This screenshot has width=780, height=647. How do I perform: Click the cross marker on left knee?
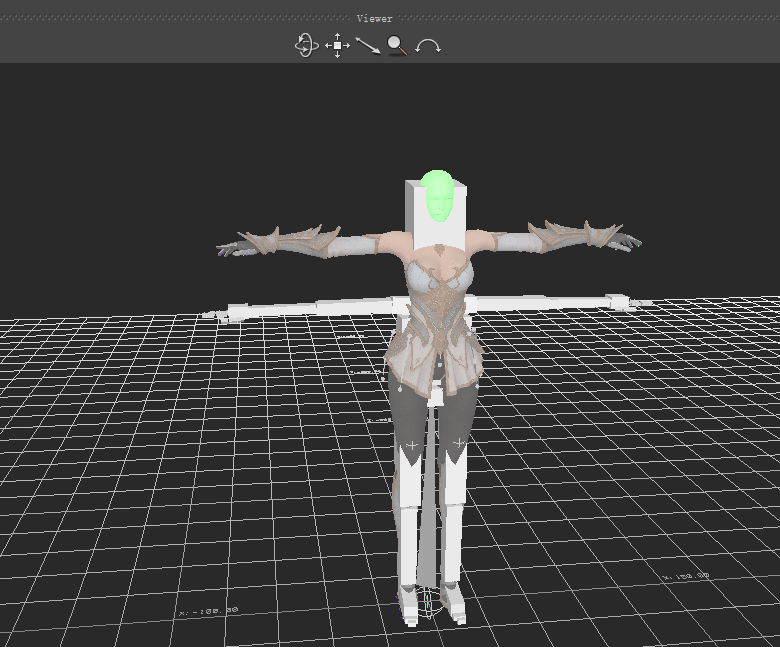[x=410, y=443]
